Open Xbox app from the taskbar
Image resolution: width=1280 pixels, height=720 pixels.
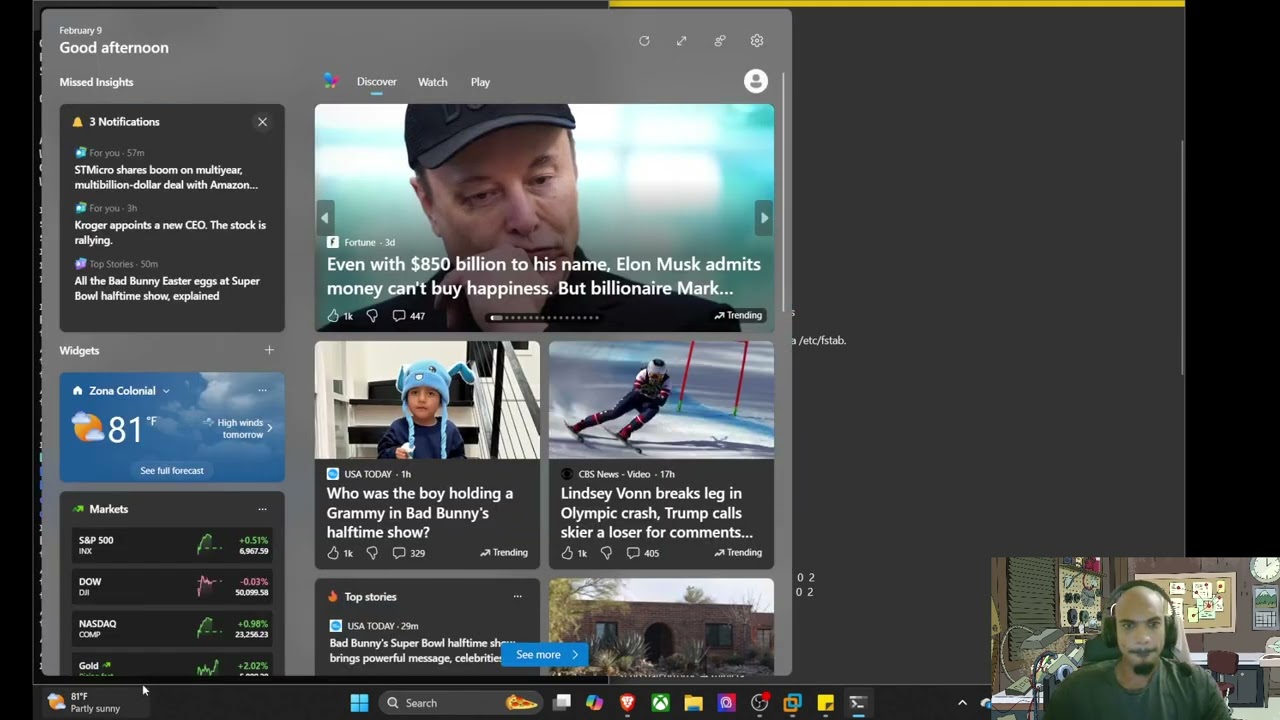coord(660,703)
